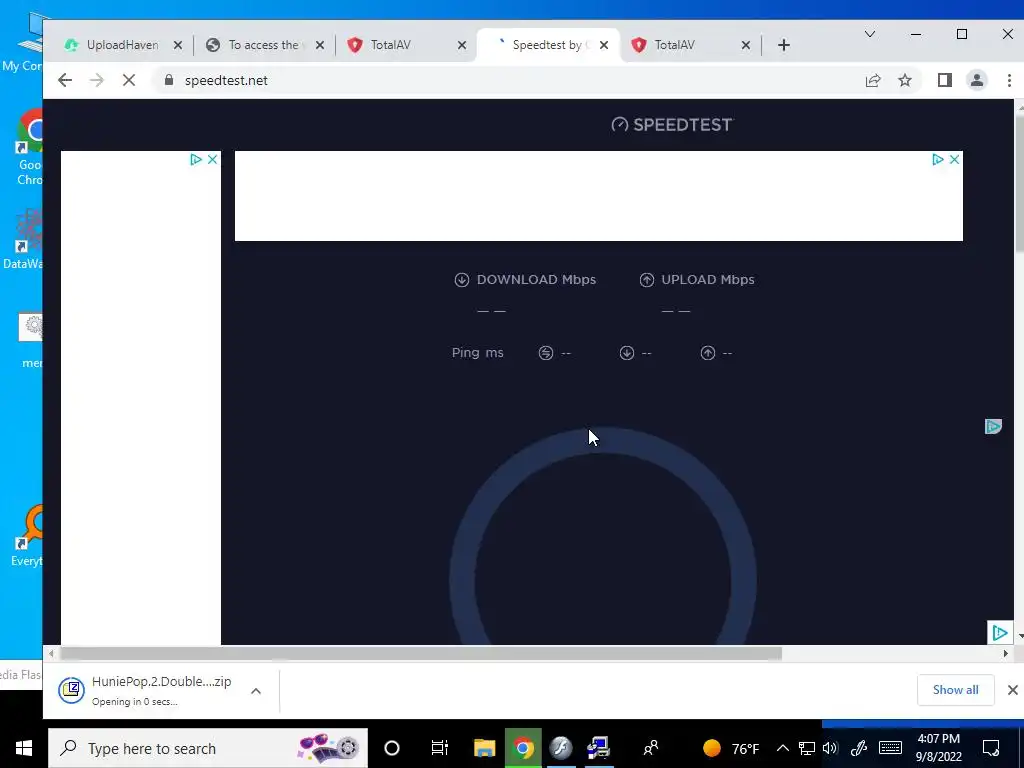Viewport: 1024px width, 768px height.
Task: Click the horizontal scrollbar thumb
Action: click(x=421, y=653)
